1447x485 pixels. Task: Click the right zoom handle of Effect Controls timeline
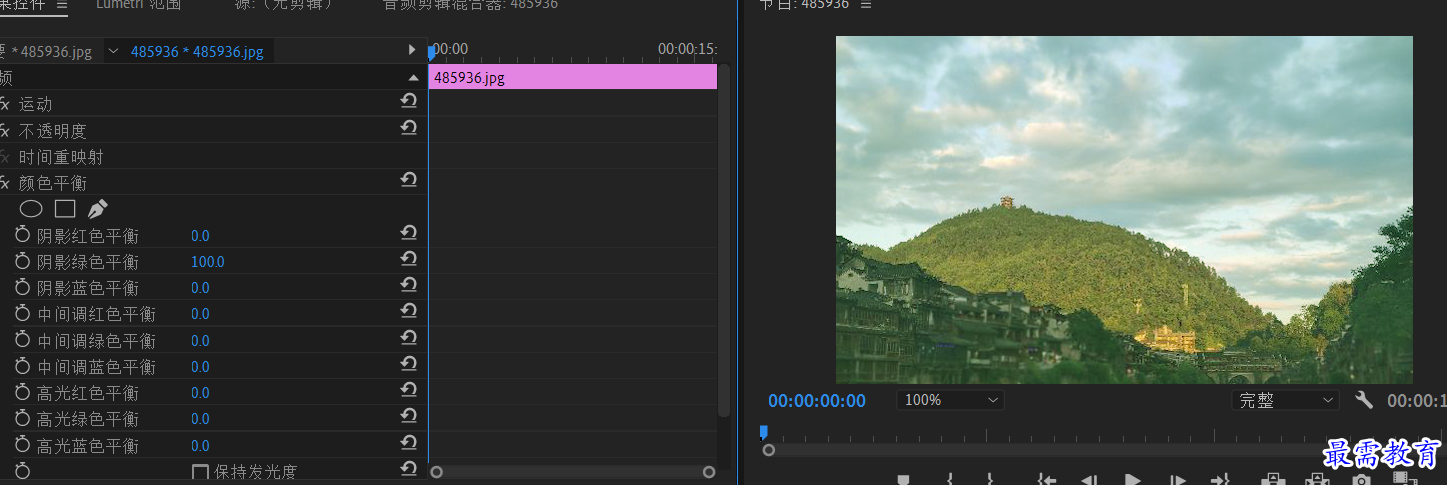(709, 472)
